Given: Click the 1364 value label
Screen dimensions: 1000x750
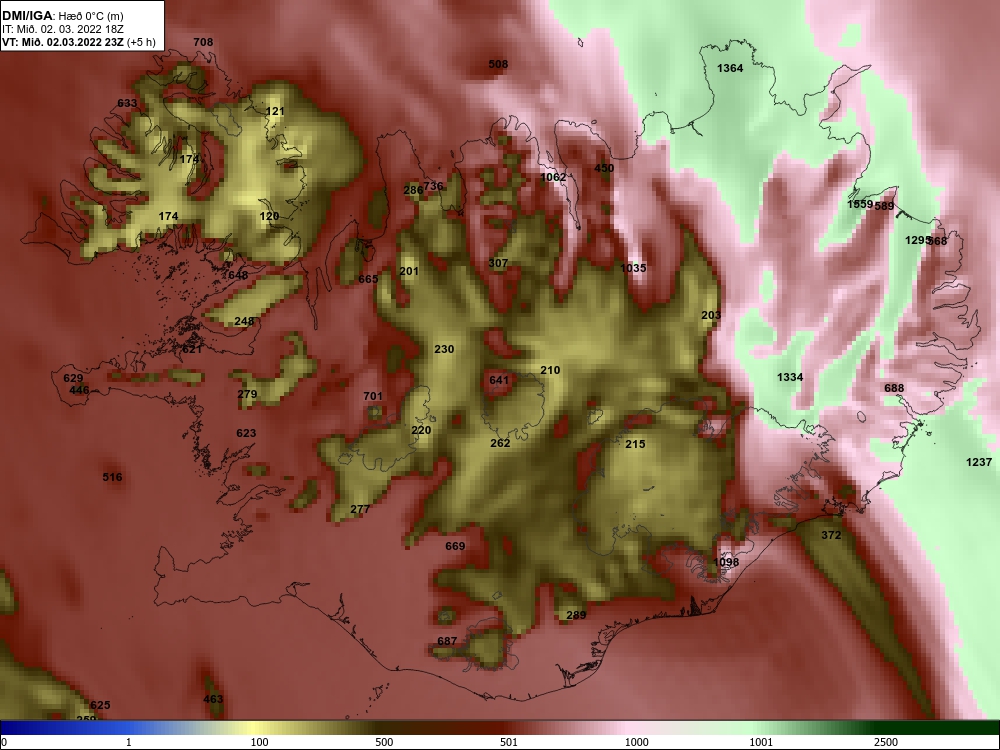Looking at the screenshot, I should [x=730, y=68].
